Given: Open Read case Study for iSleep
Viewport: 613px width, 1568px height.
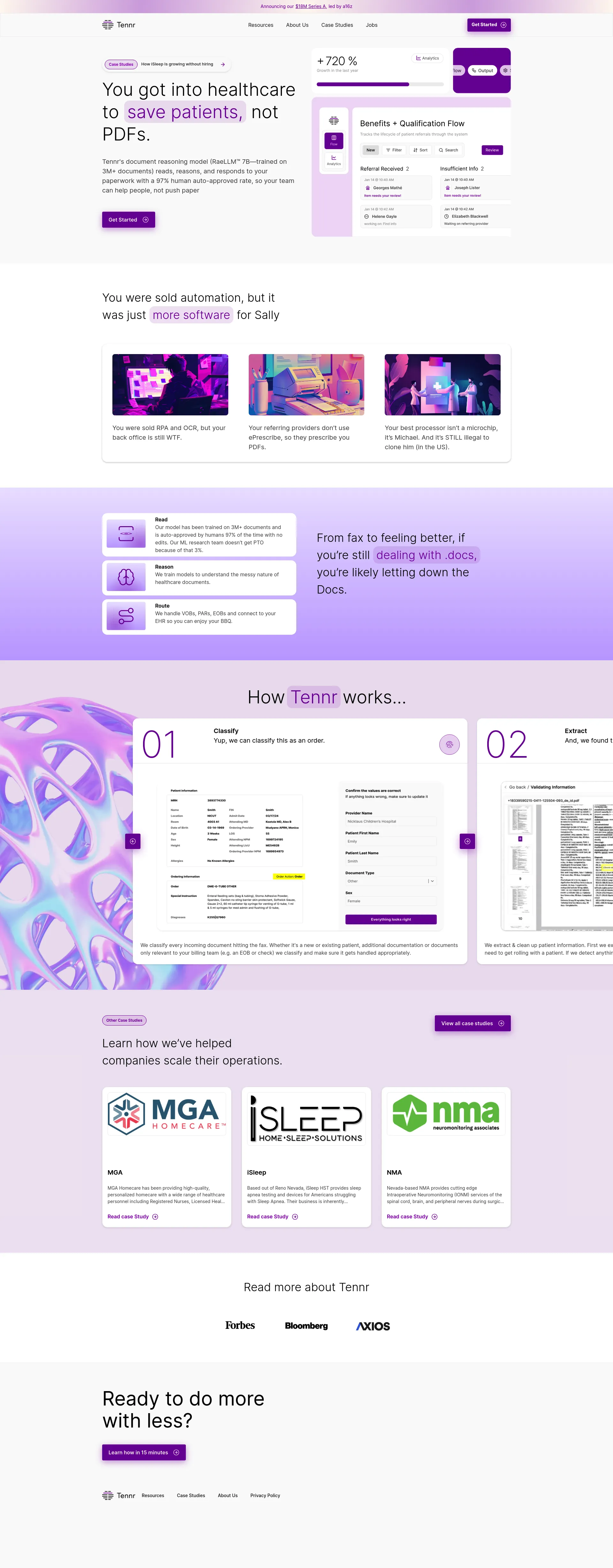Looking at the screenshot, I should point(273,1217).
